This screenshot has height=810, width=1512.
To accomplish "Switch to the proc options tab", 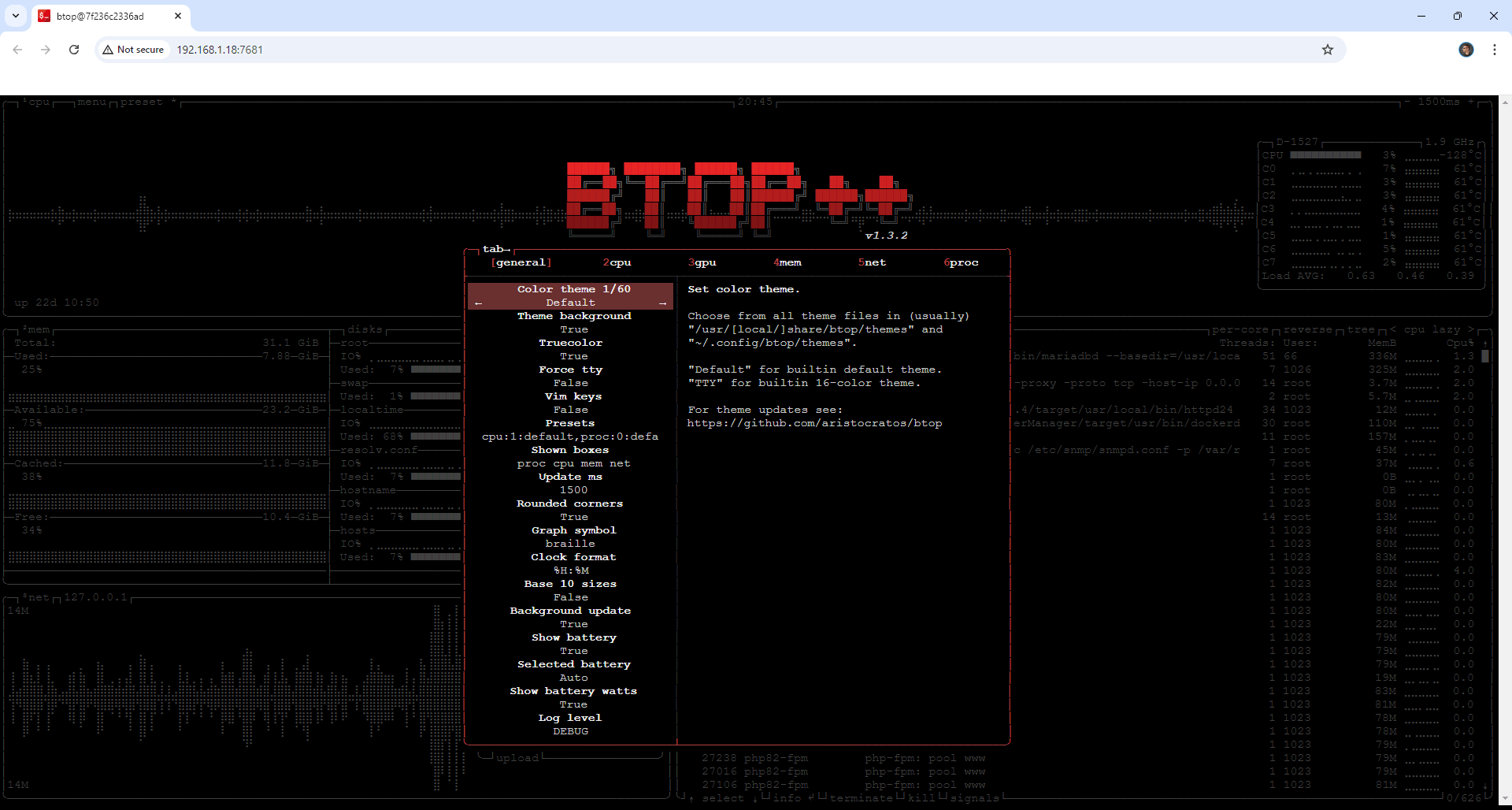I will click(x=961, y=262).
